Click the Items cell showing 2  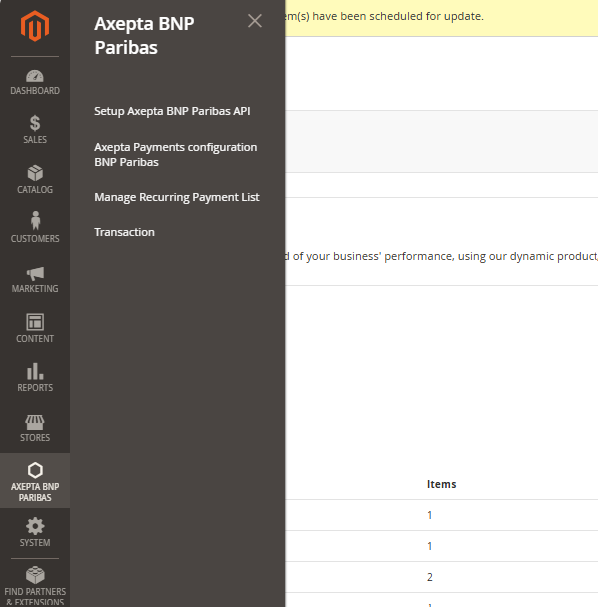click(430, 577)
